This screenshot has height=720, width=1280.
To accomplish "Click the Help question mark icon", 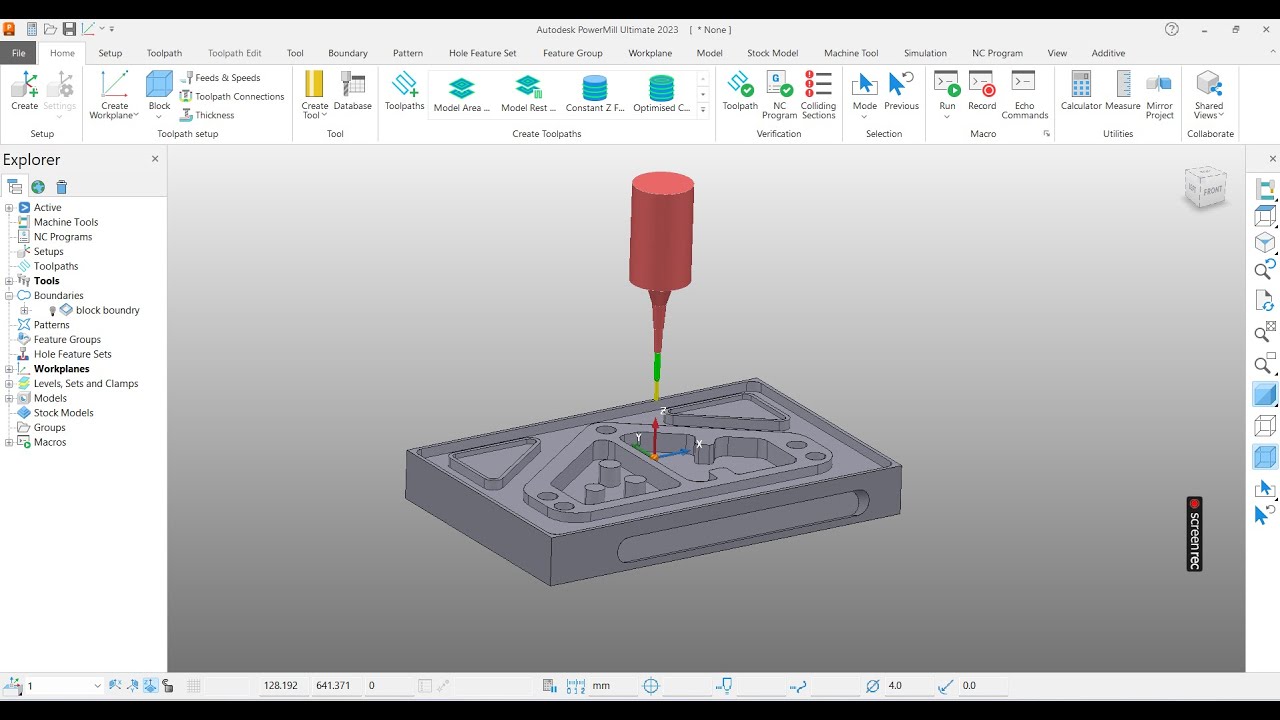I will [1172, 29].
